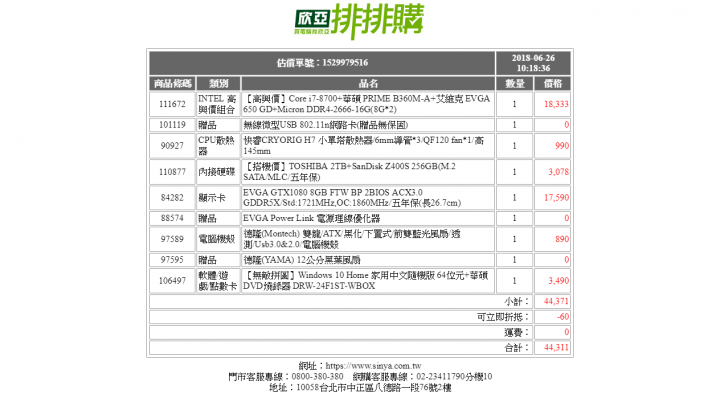This screenshot has width=720, height=393.
Task: Select product code 97589
Action: pyautogui.click(x=172, y=239)
